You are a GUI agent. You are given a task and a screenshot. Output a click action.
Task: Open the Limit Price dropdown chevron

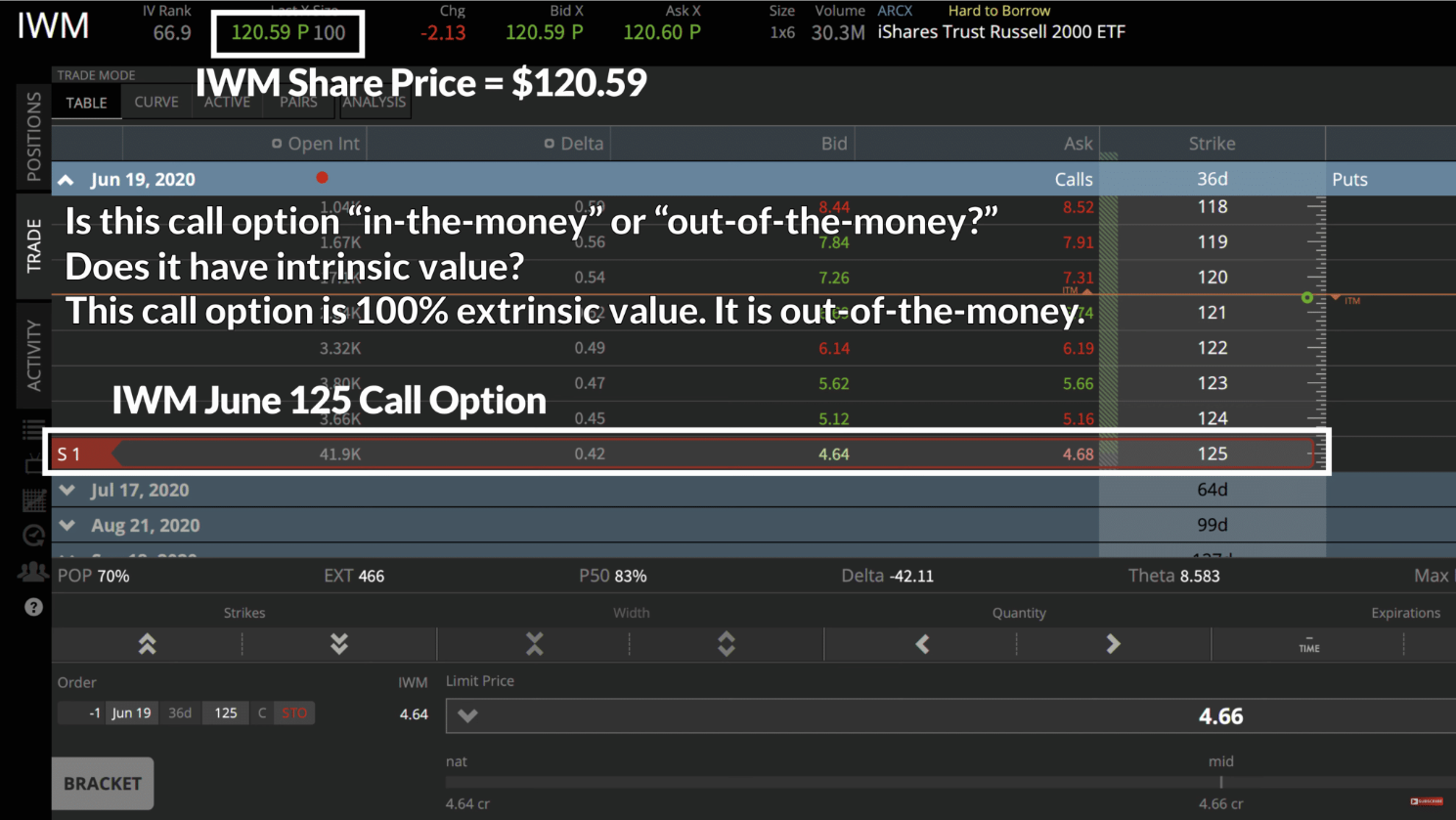(467, 715)
